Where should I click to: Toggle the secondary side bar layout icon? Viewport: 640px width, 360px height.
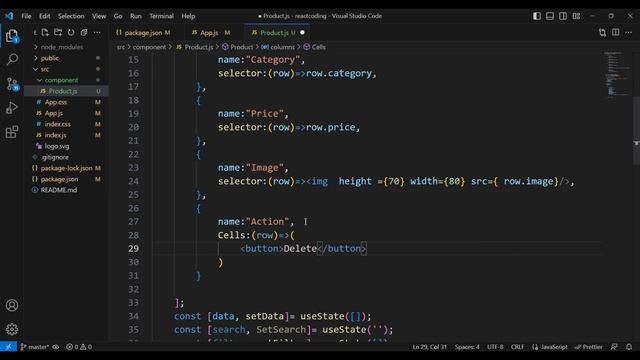(563, 16)
